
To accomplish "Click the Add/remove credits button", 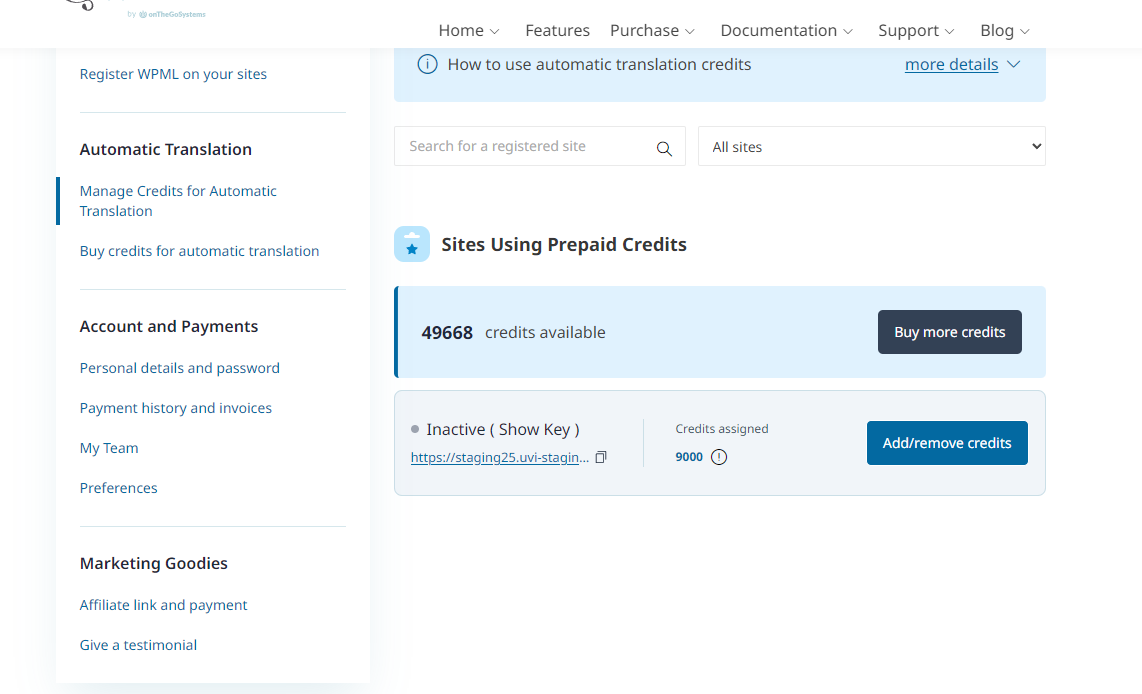I will tap(947, 443).
